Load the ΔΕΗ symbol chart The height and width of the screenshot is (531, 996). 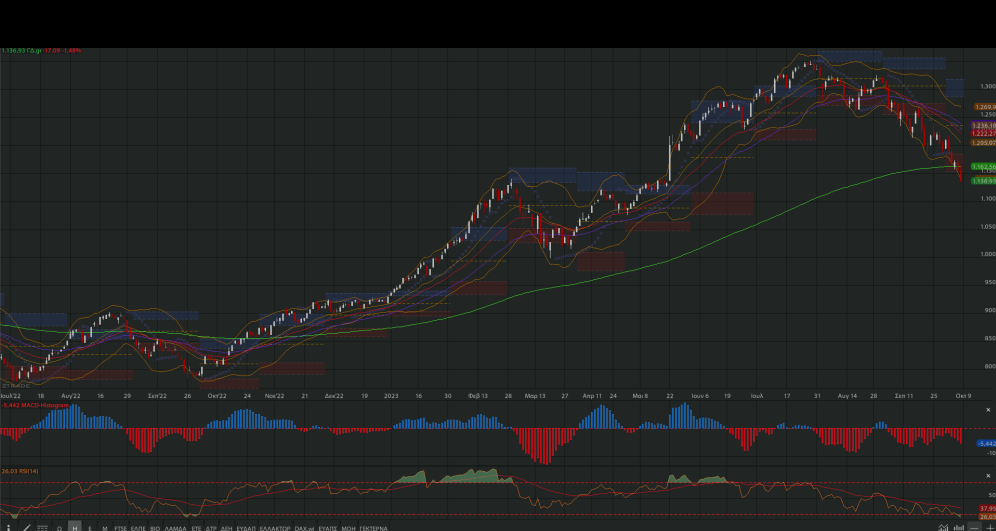tap(227, 528)
